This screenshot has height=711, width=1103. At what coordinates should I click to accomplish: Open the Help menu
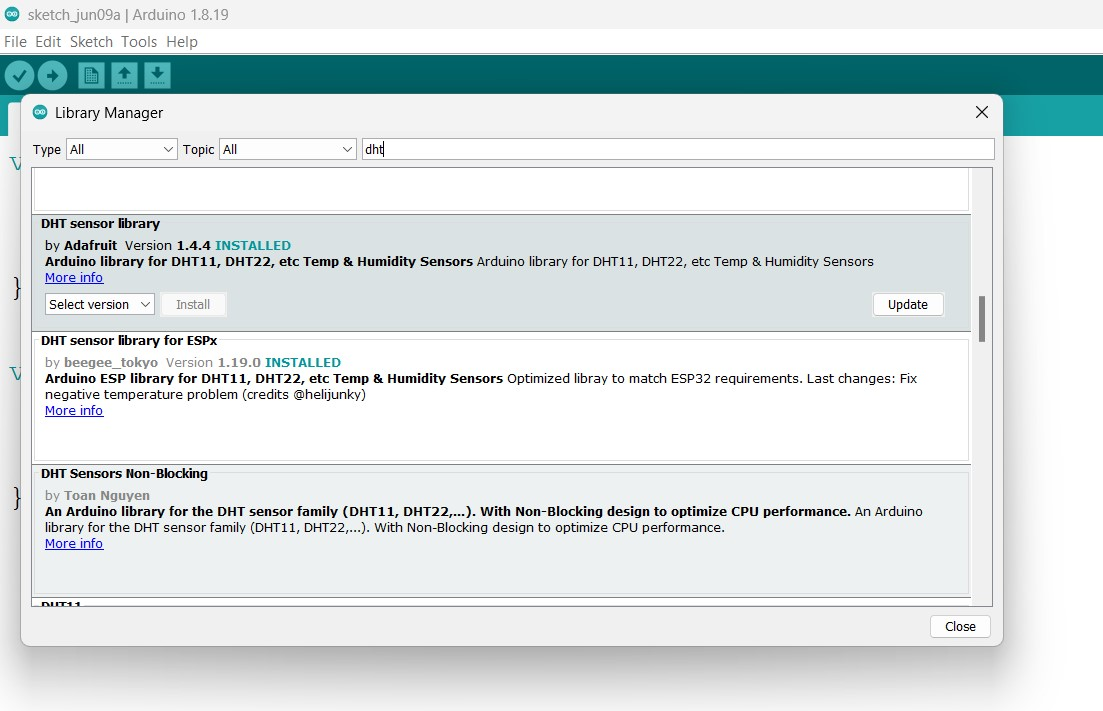click(182, 42)
